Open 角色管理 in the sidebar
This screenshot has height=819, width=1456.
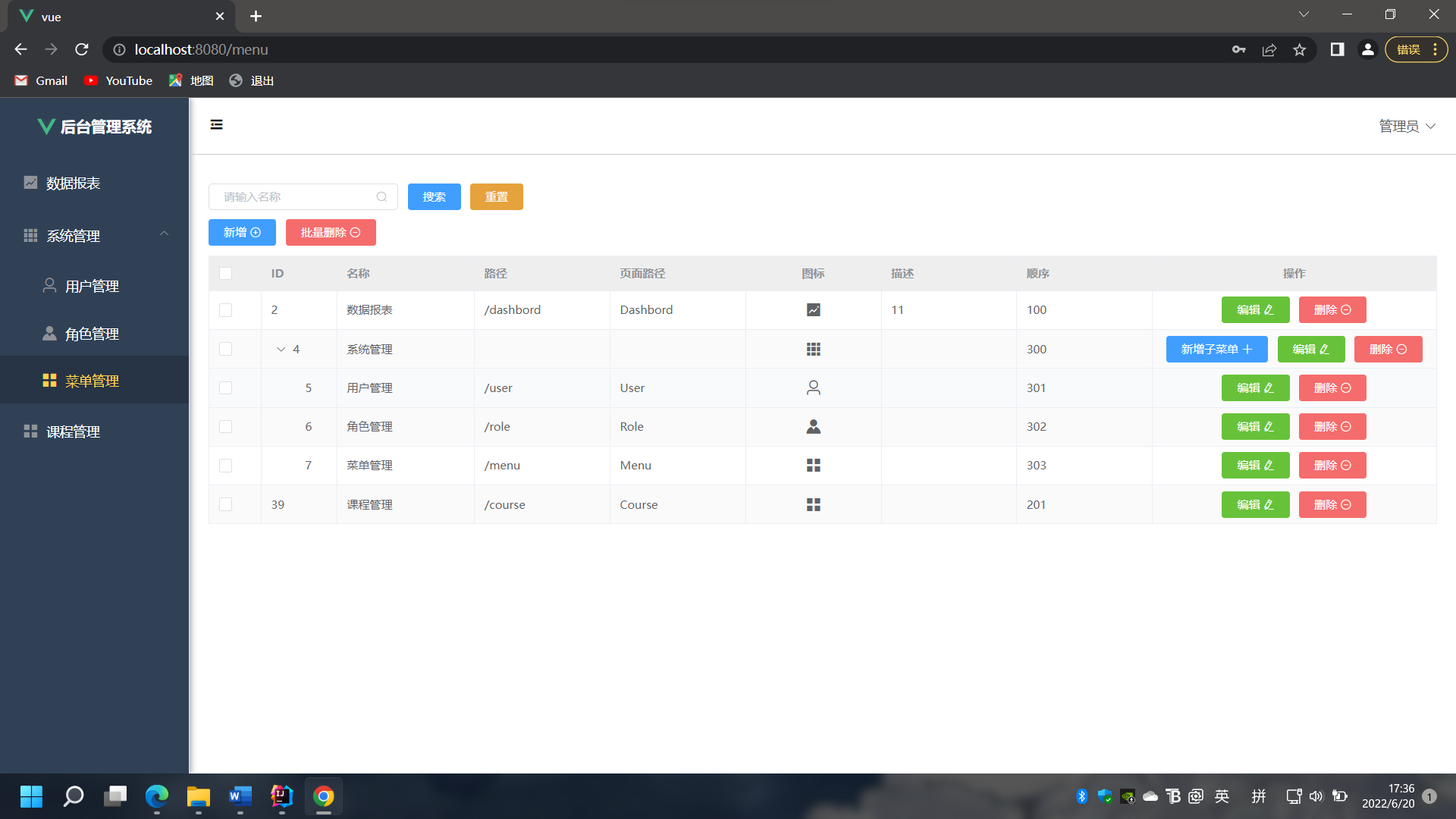point(94,334)
